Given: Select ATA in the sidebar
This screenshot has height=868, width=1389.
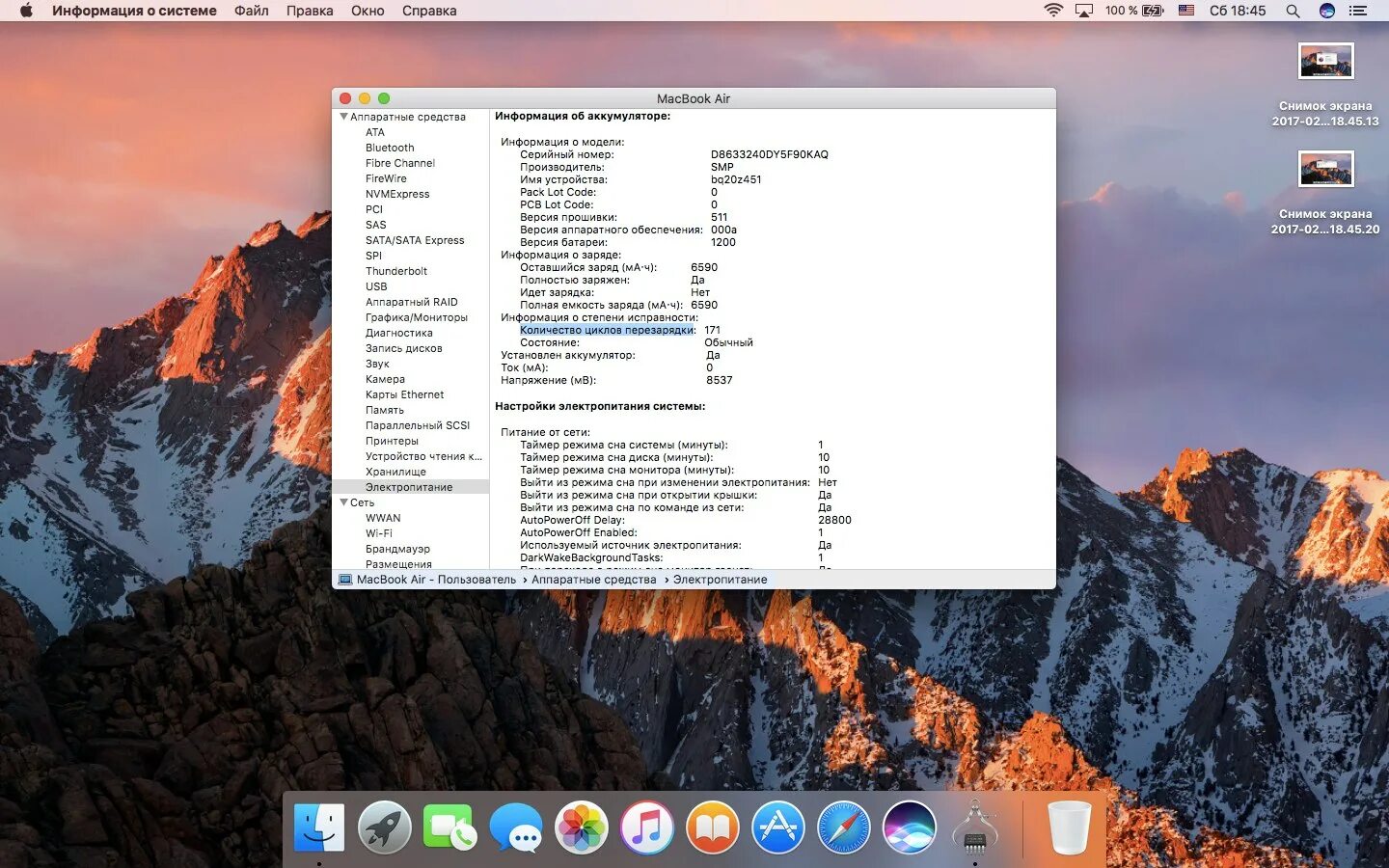Looking at the screenshot, I should tap(375, 132).
